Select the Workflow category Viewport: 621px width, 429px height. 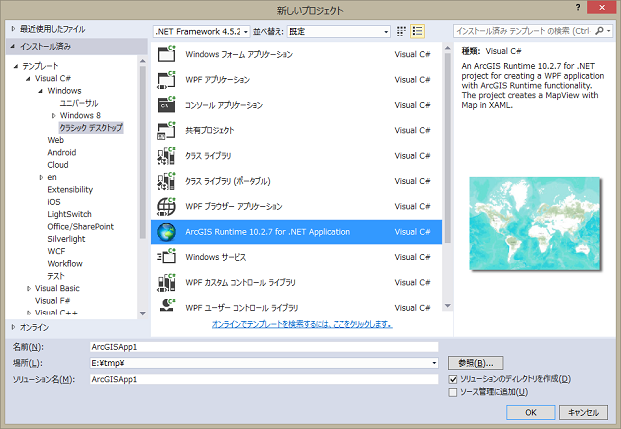click(65, 263)
